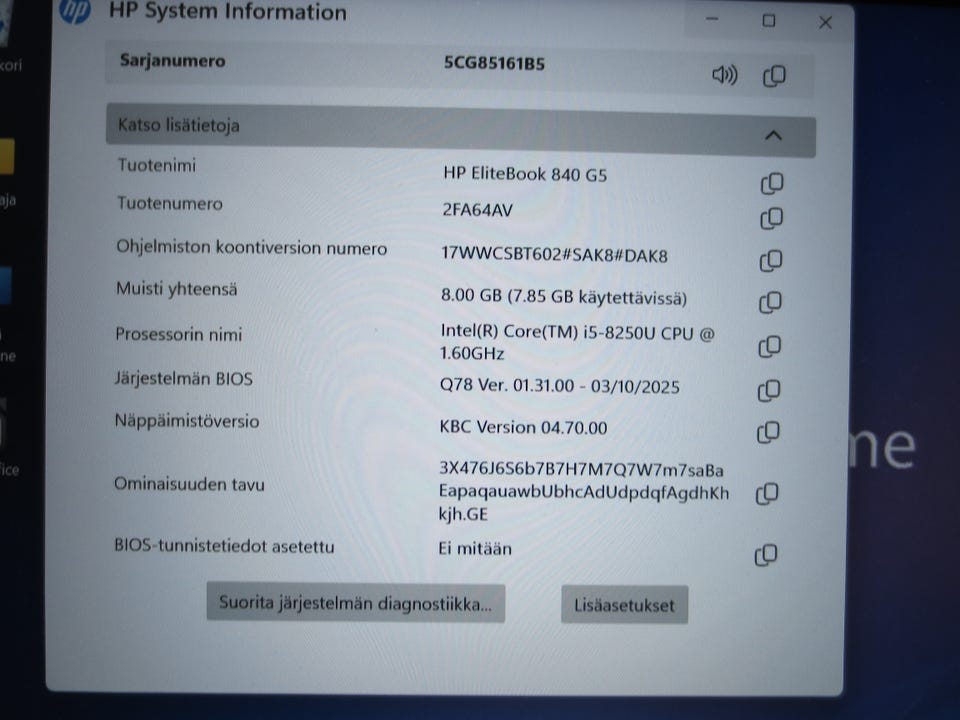Screen dimensions: 960x720
Task: Copy the BIOS-tunnistetiedot asetettu value
Action: click(766, 555)
